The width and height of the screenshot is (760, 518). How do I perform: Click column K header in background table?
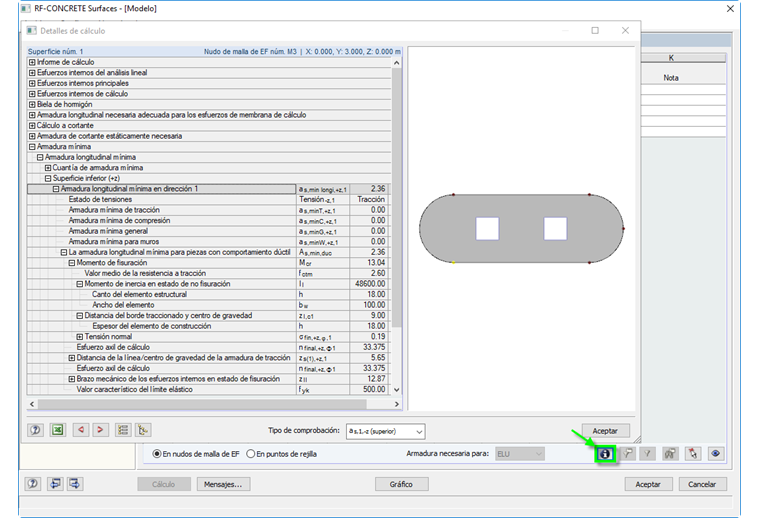click(671, 58)
